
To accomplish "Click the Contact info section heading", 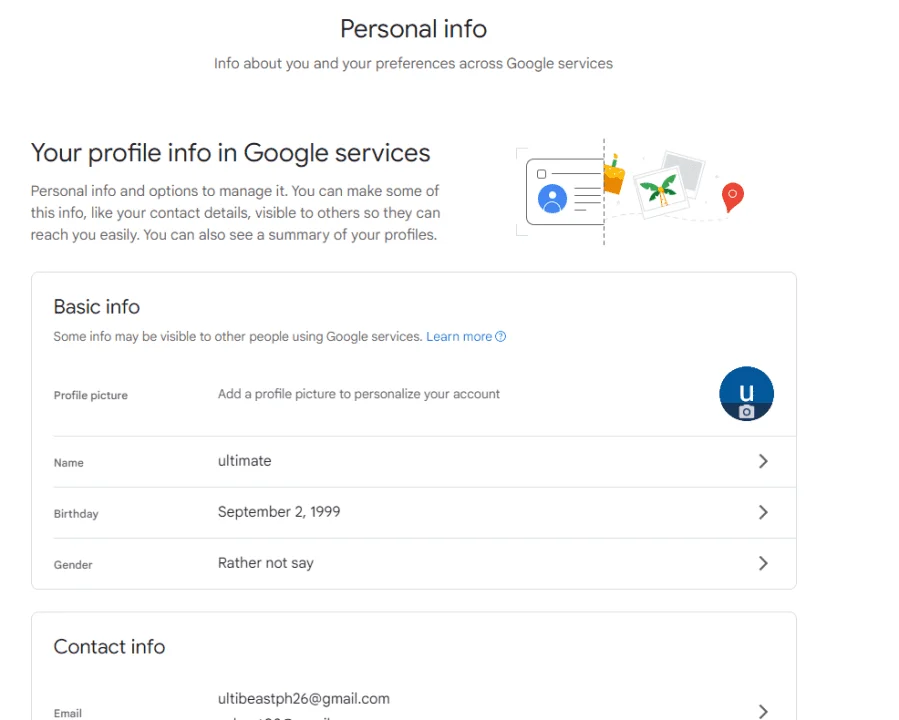I will click(109, 647).
